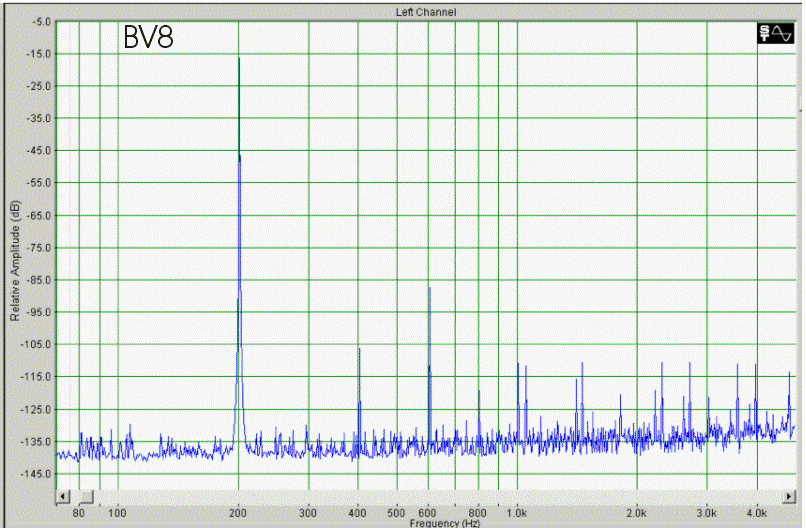
Task: Click the -5.0 value atop the amplitude axis
Action: pos(41,21)
